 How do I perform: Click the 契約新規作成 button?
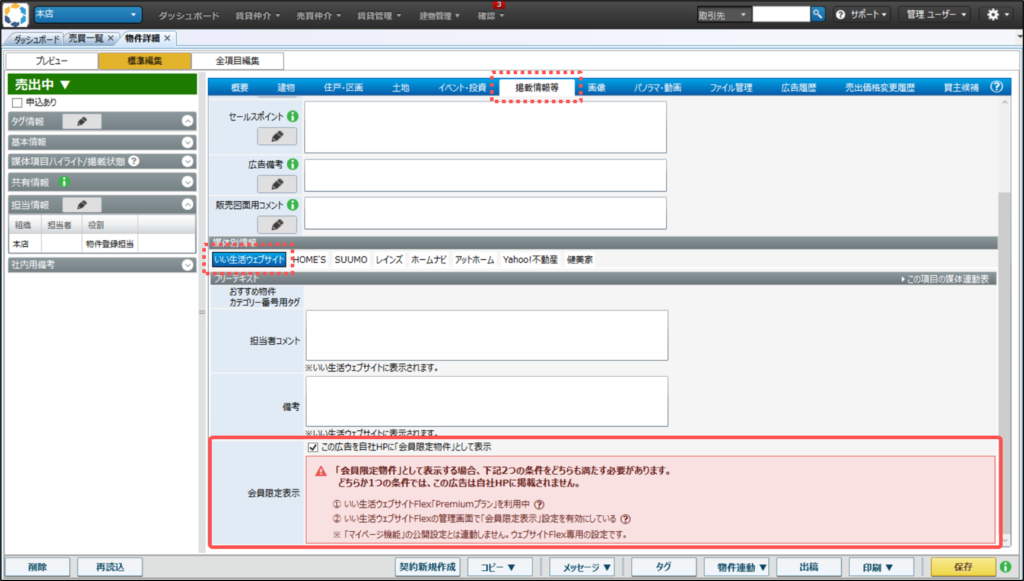(427, 567)
